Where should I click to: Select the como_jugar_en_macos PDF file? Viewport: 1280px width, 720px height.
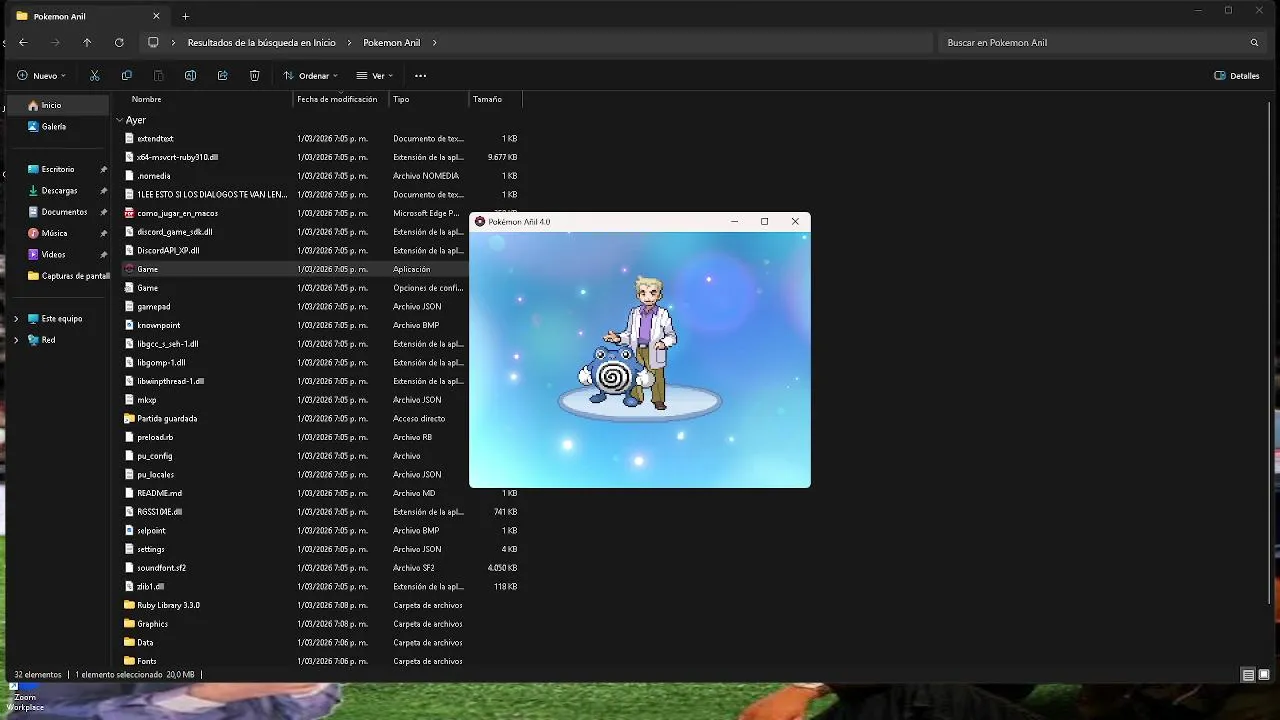click(177, 213)
